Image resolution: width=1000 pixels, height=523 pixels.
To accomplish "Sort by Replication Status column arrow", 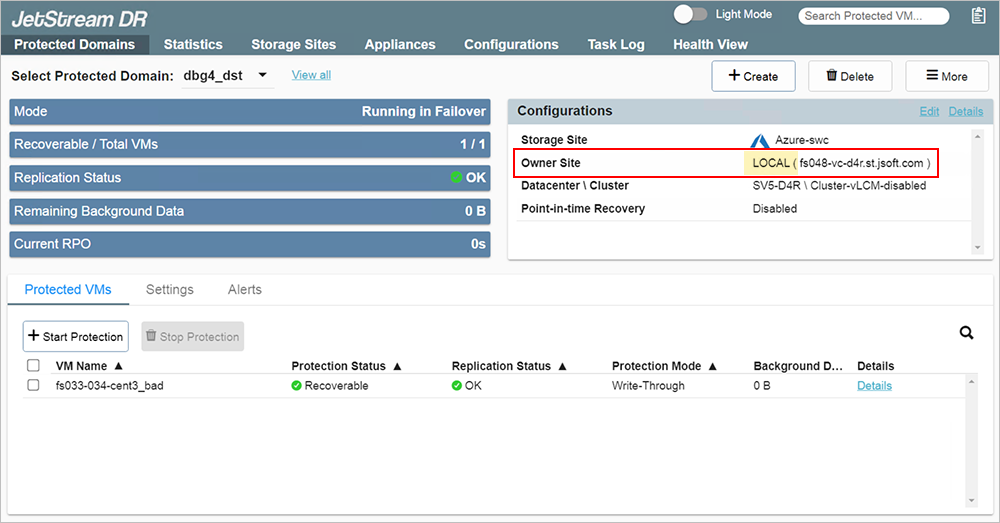I will click(x=562, y=366).
